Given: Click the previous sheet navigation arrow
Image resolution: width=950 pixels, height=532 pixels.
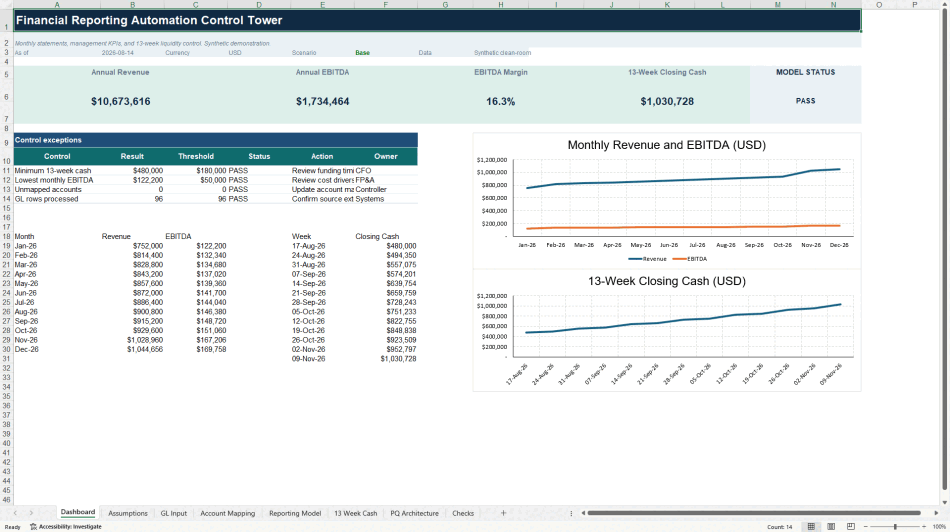Looking at the screenshot, I should (x=15, y=513).
